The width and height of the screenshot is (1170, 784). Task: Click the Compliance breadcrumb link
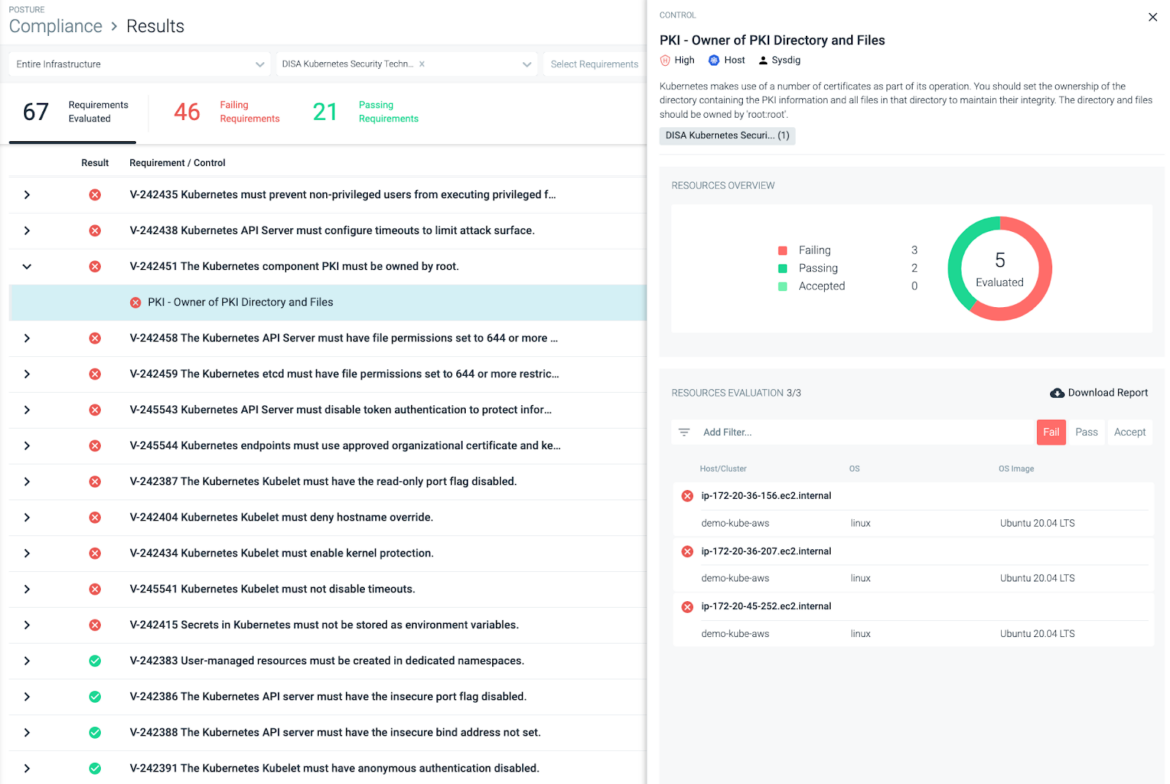pos(55,26)
